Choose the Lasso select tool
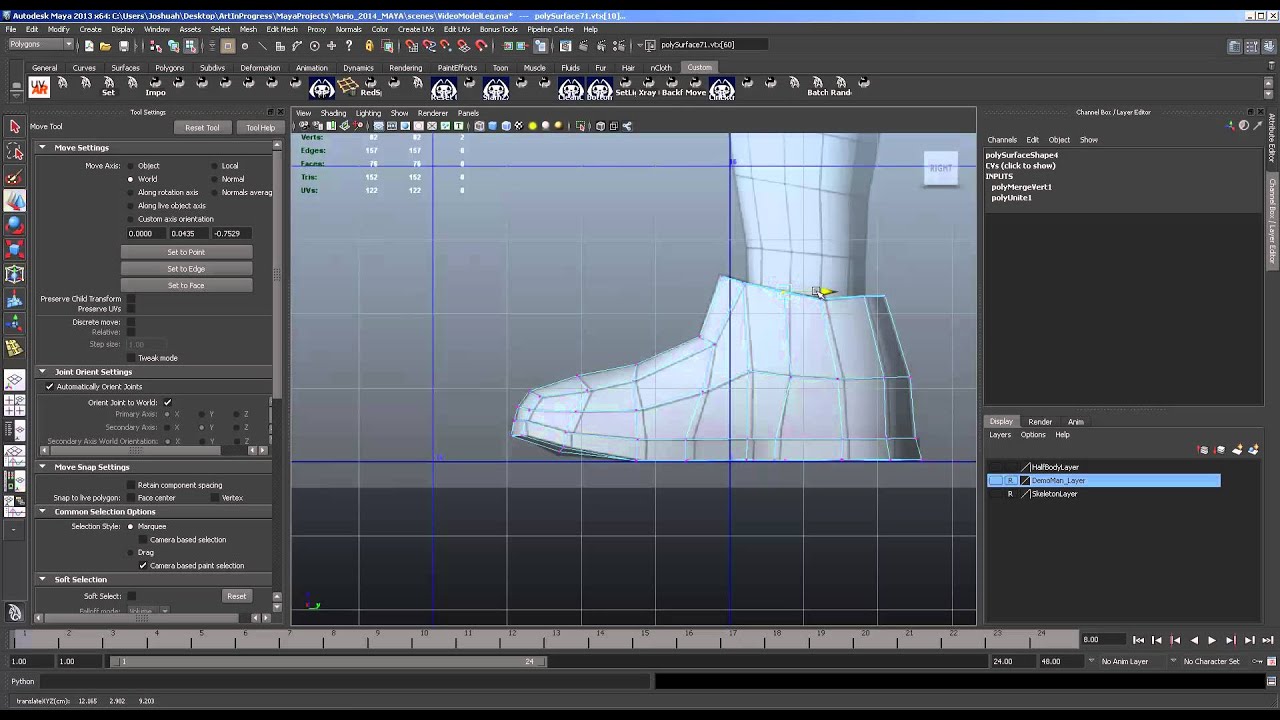This screenshot has width=1280, height=720. pyautogui.click(x=15, y=151)
